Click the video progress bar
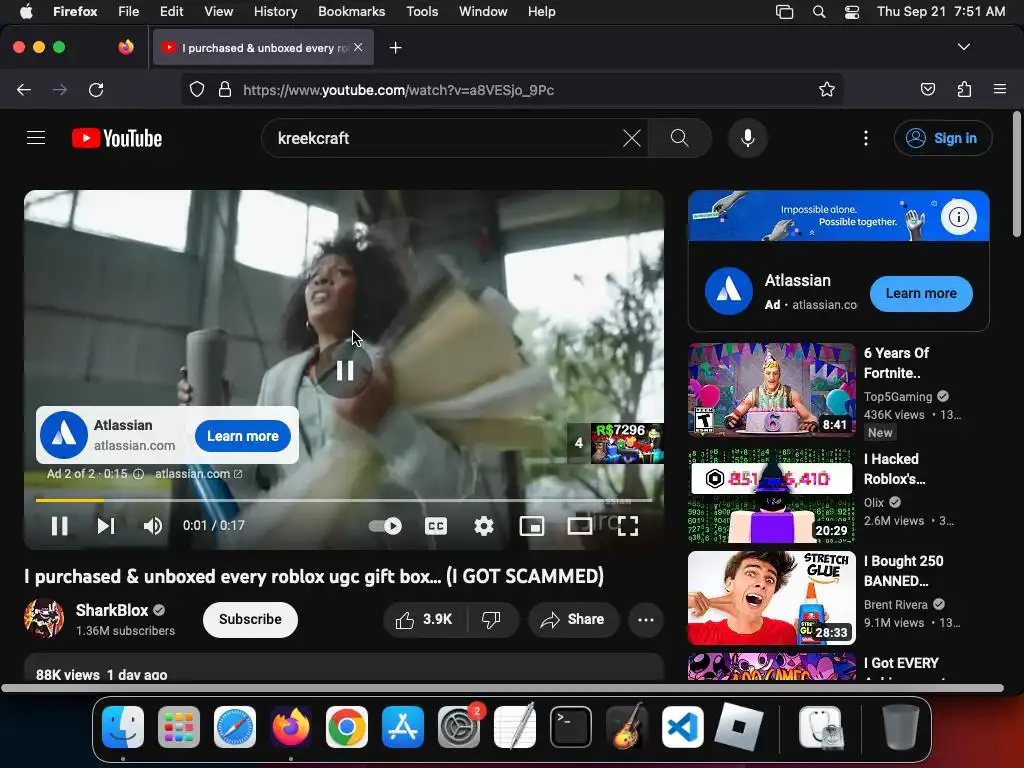 tap(344, 500)
